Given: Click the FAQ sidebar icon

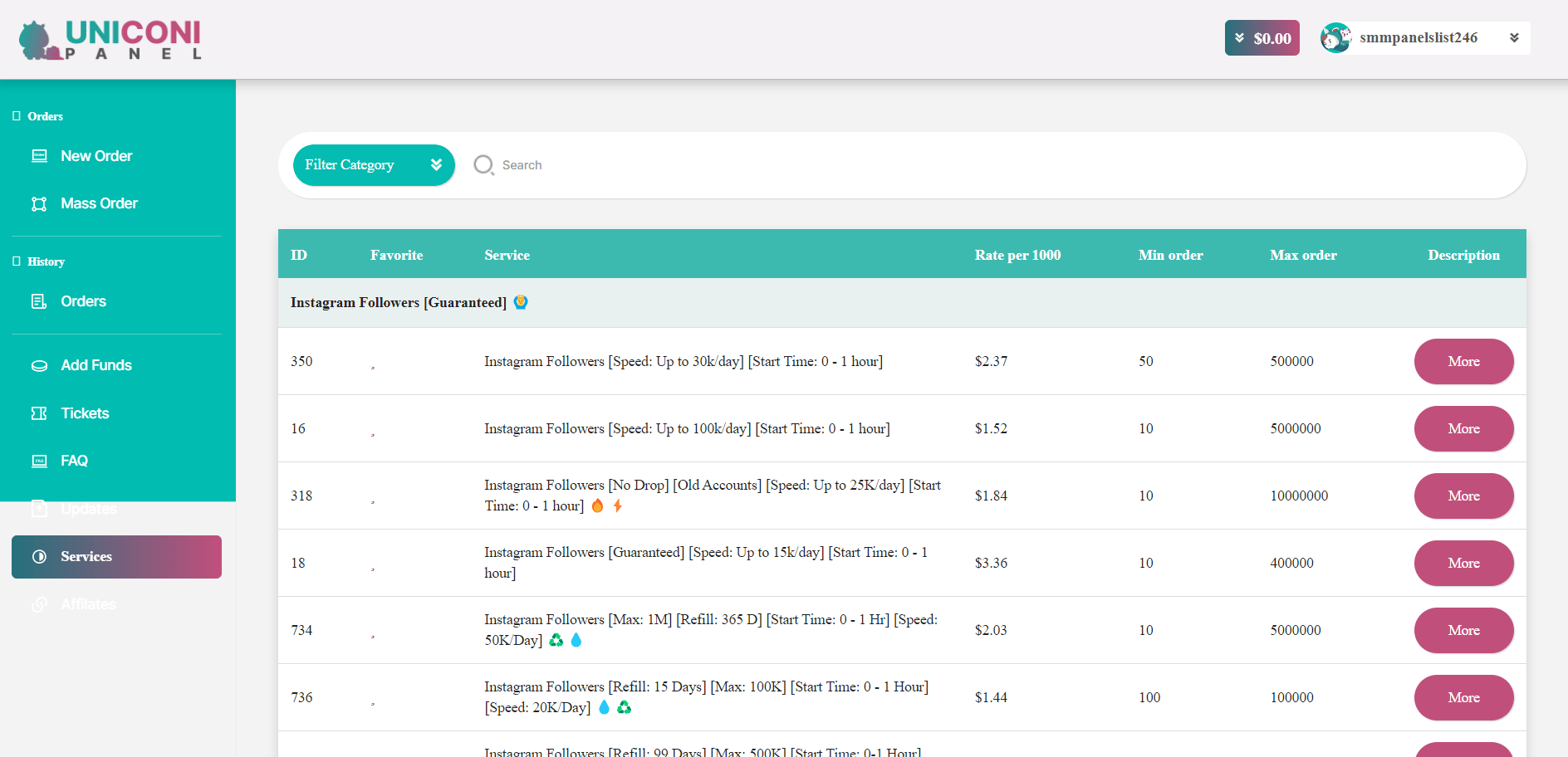Looking at the screenshot, I should click(39, 462).
